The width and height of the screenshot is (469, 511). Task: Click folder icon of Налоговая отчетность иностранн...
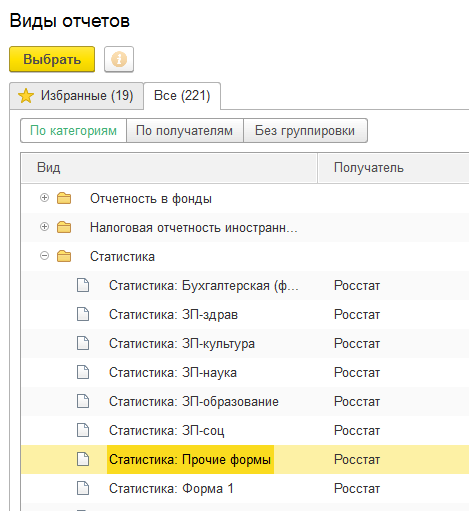(x=64, y=227)
